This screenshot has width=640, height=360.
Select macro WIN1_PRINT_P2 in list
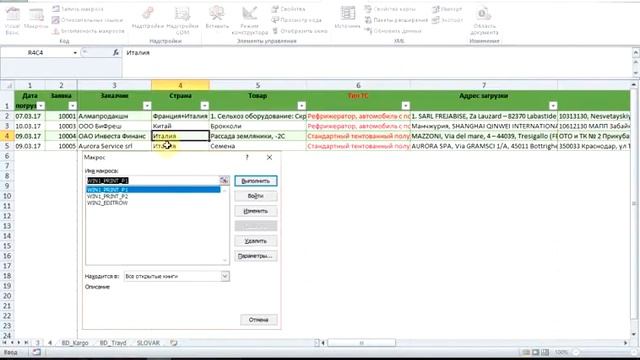(x=153, y=196)
